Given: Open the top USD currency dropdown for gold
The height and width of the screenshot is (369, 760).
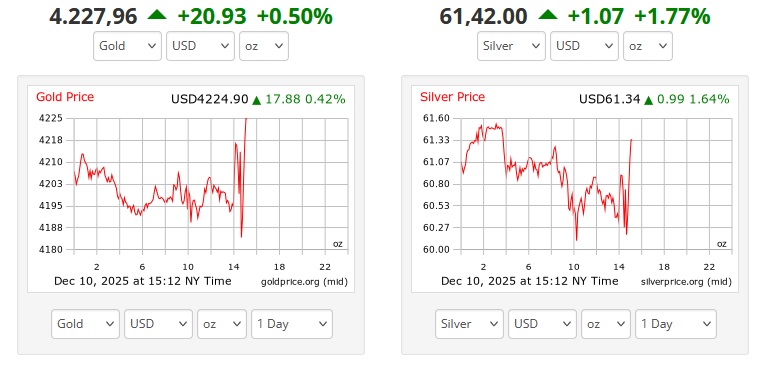Looking at the screenshot, I should 200,46.
